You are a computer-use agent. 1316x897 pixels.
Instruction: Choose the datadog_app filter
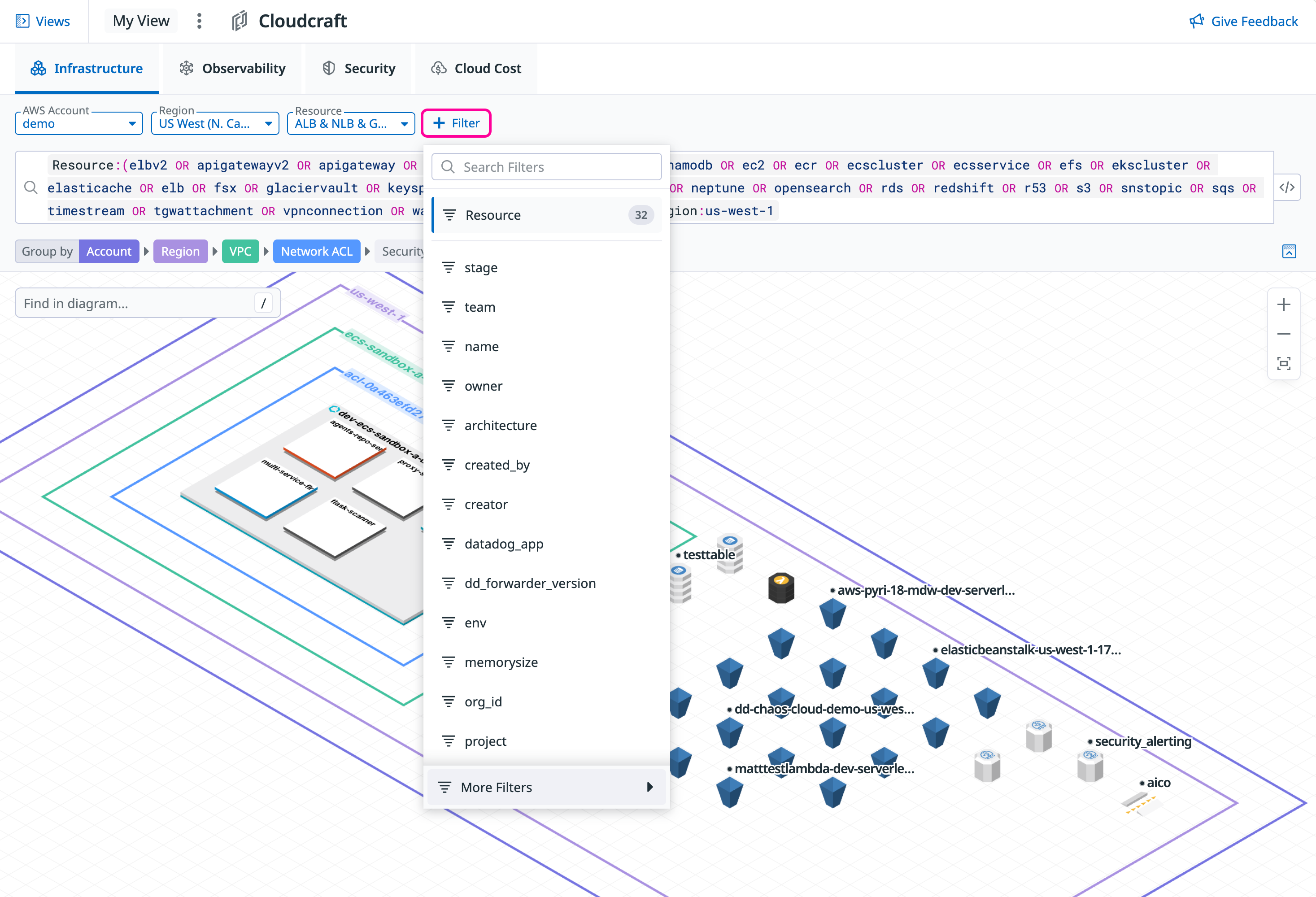546,544
